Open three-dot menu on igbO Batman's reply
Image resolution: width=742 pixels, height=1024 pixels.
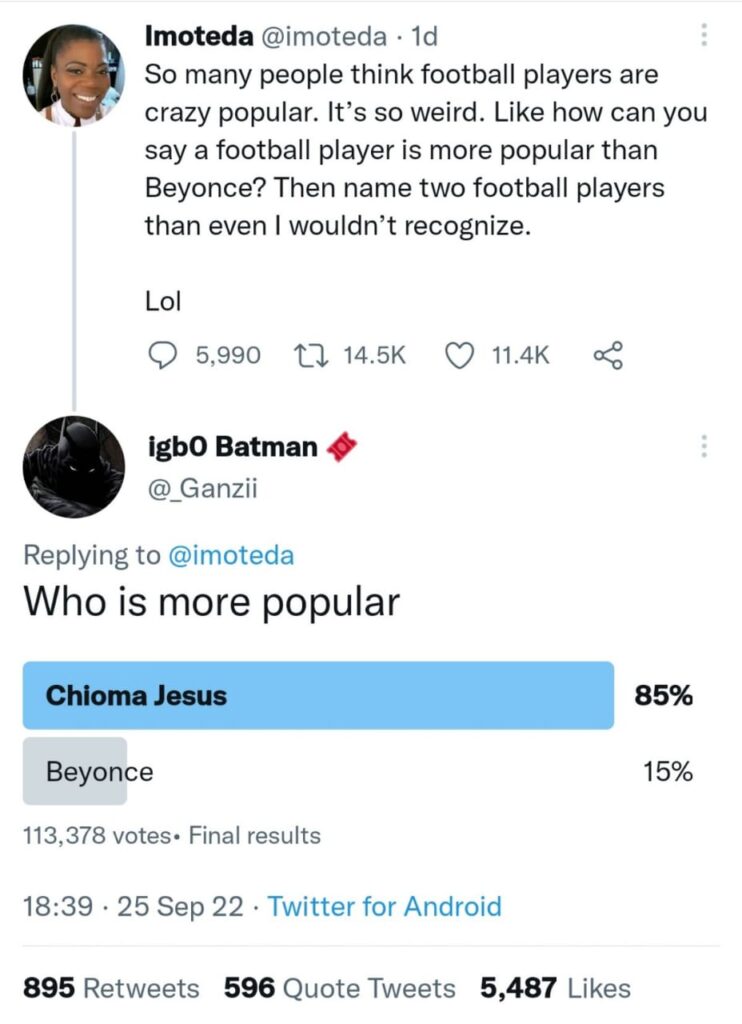pos(705,446)
